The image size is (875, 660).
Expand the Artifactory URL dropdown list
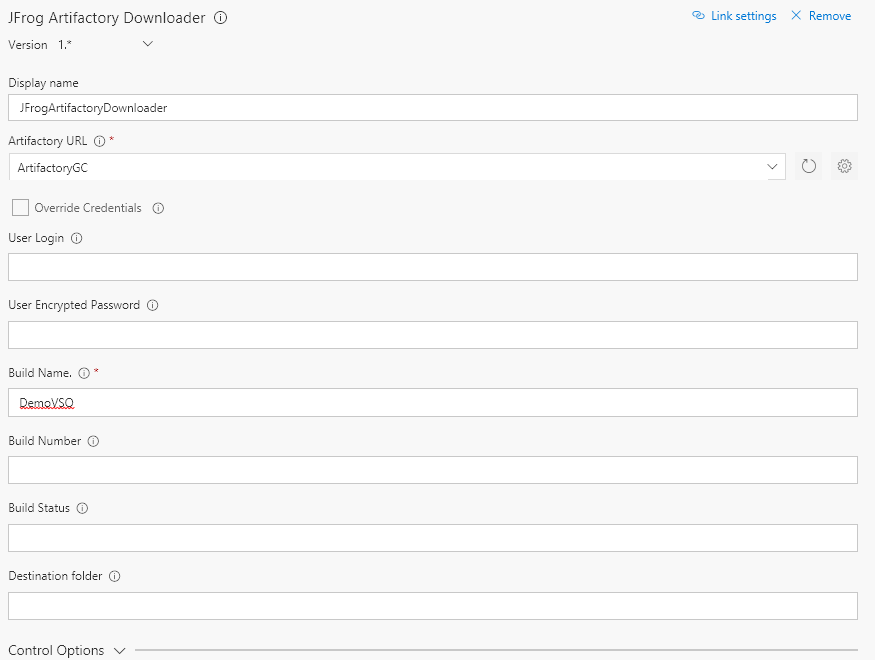click(x=771, y=166)
